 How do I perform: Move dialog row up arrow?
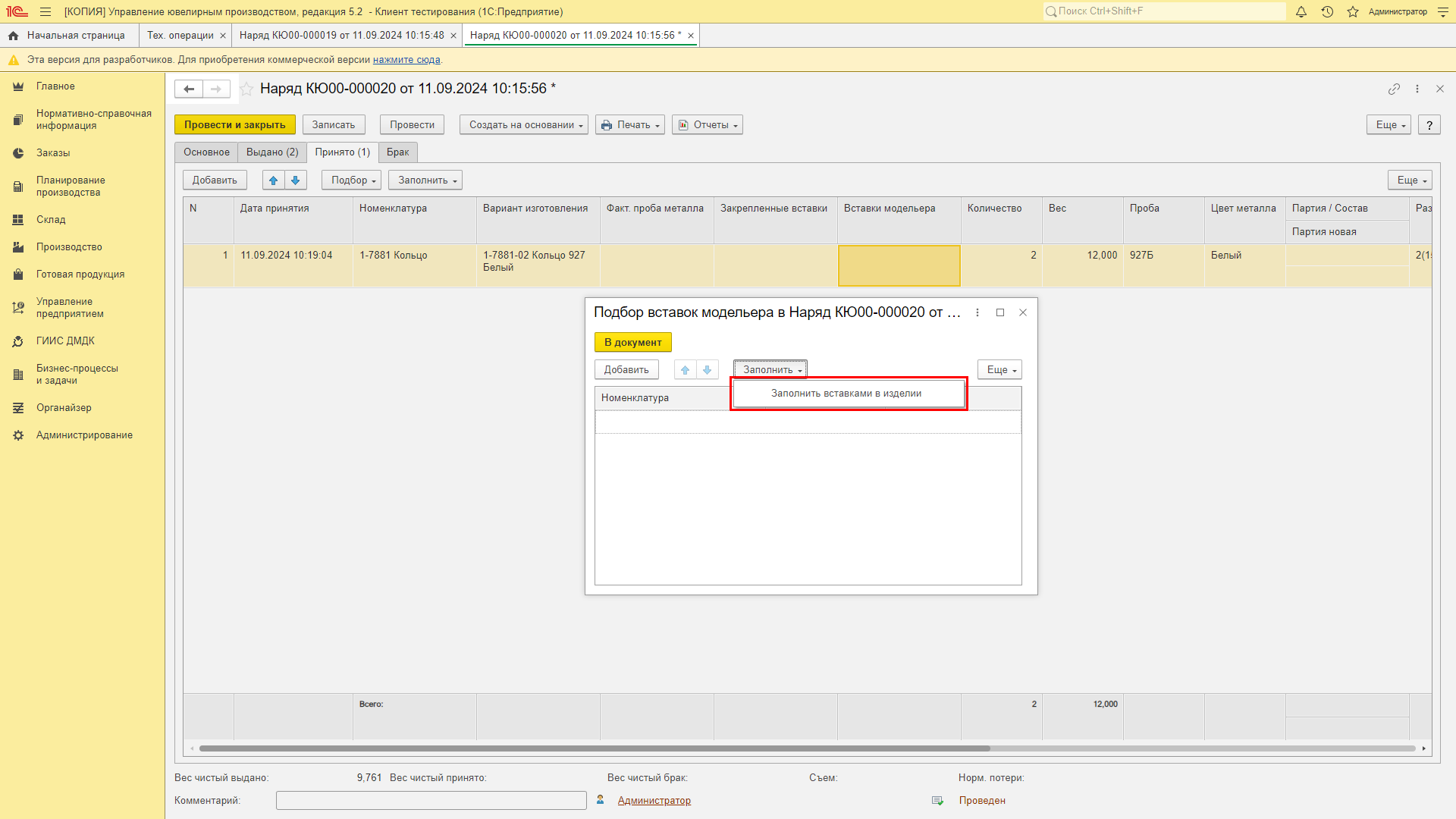click(x=686, y=370)
